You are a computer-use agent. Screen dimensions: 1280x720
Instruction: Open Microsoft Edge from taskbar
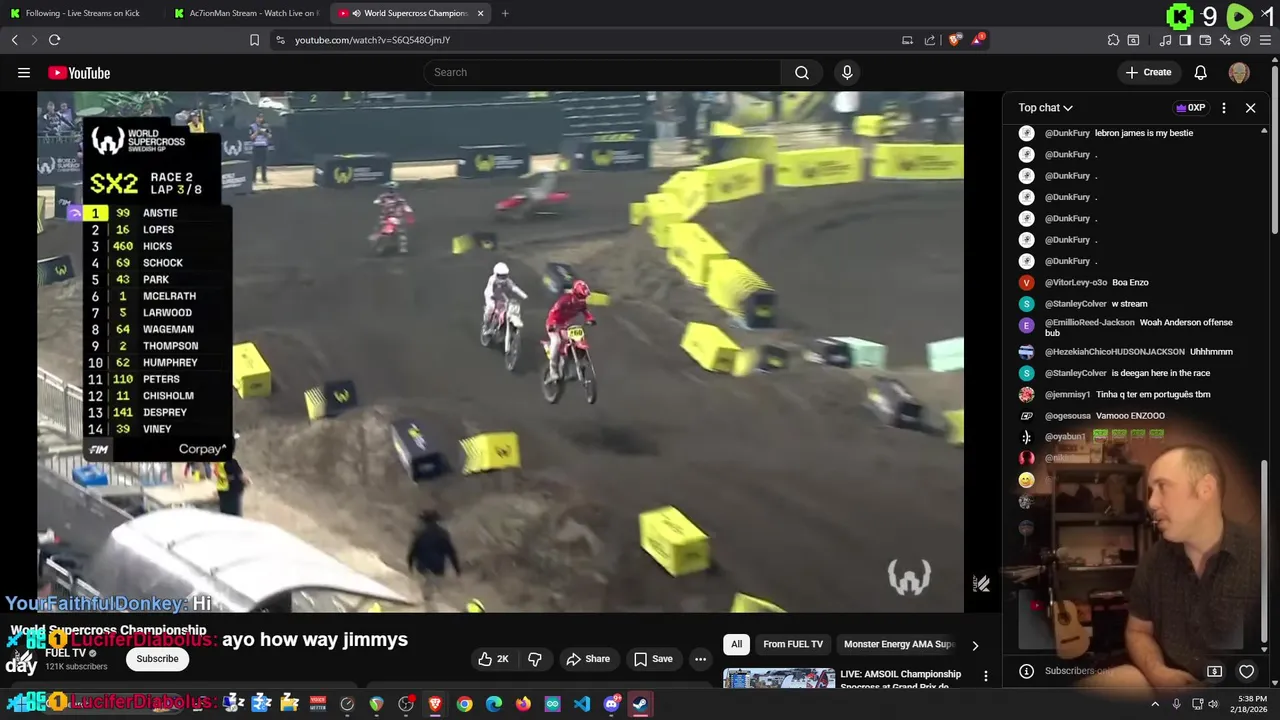tap(494, 704)
